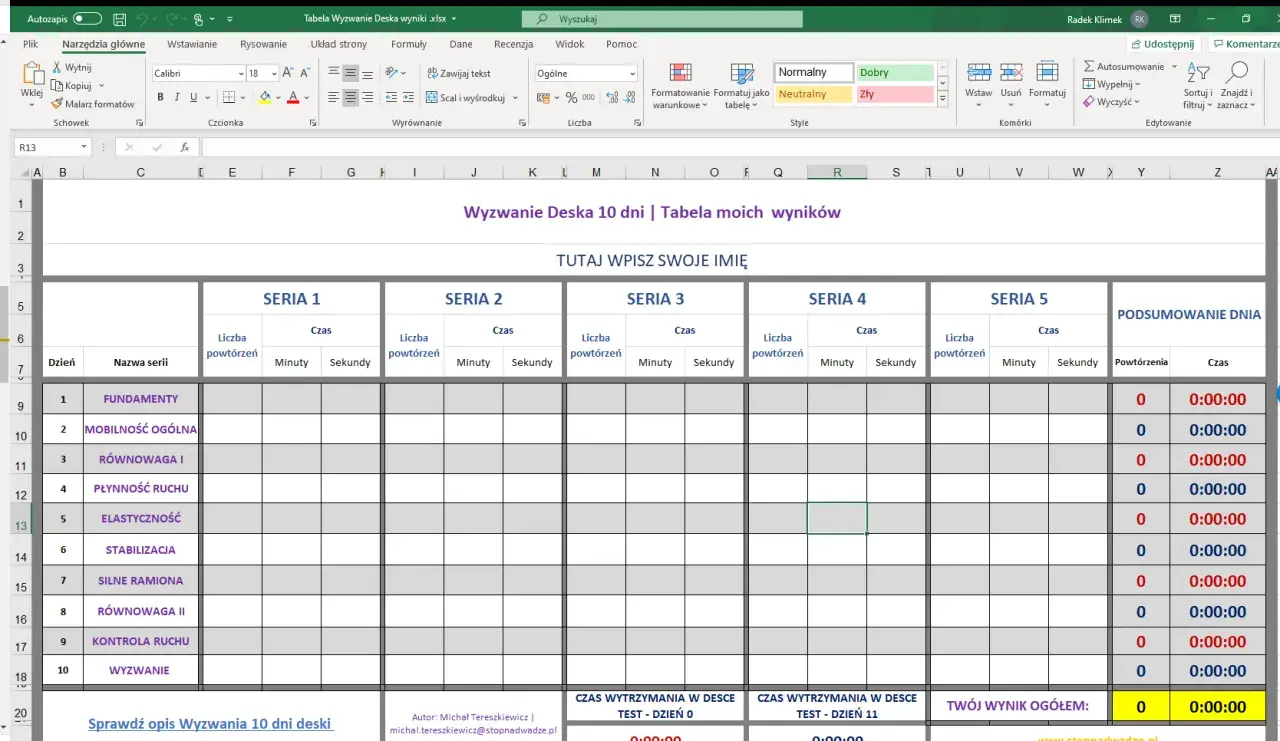Click the decrease indent icon
This screenshot has height=741, width=1280.
pyautogui.click(x=390, y=97)
